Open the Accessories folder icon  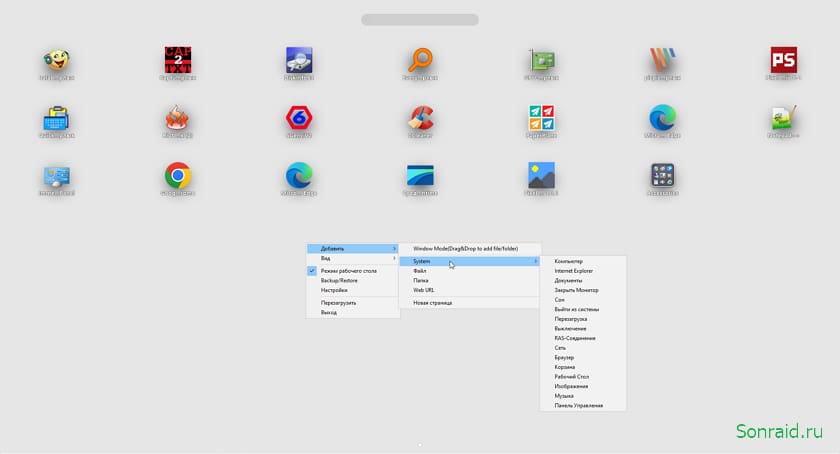[663, 176]
